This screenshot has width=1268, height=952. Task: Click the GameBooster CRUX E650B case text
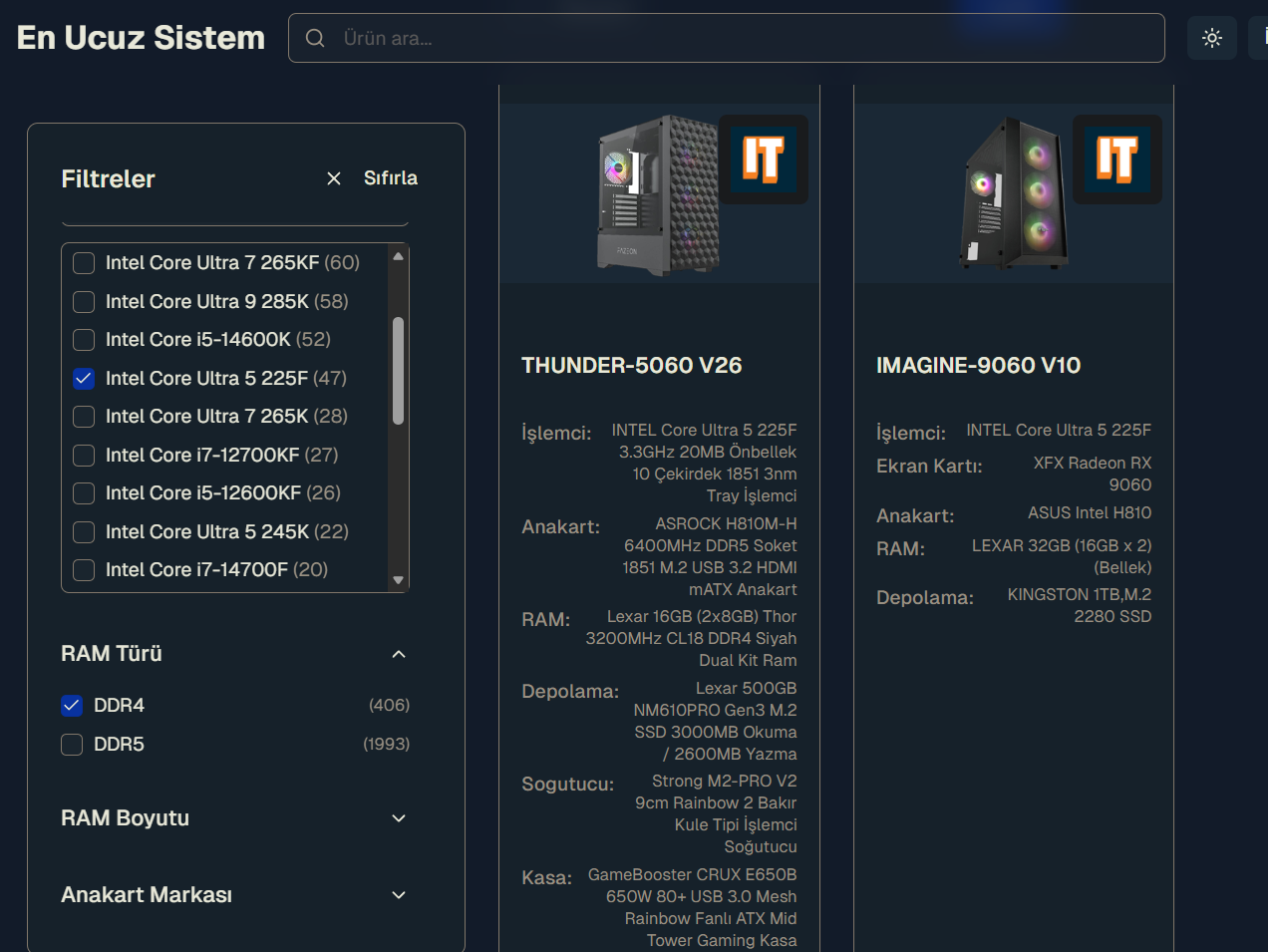693,908
